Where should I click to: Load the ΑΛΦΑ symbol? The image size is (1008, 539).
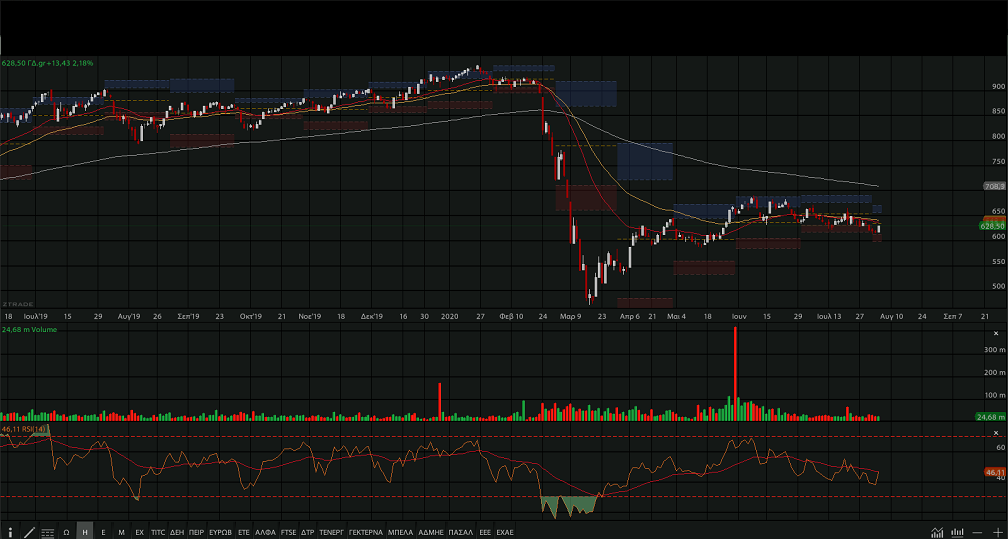coord(266,533)
